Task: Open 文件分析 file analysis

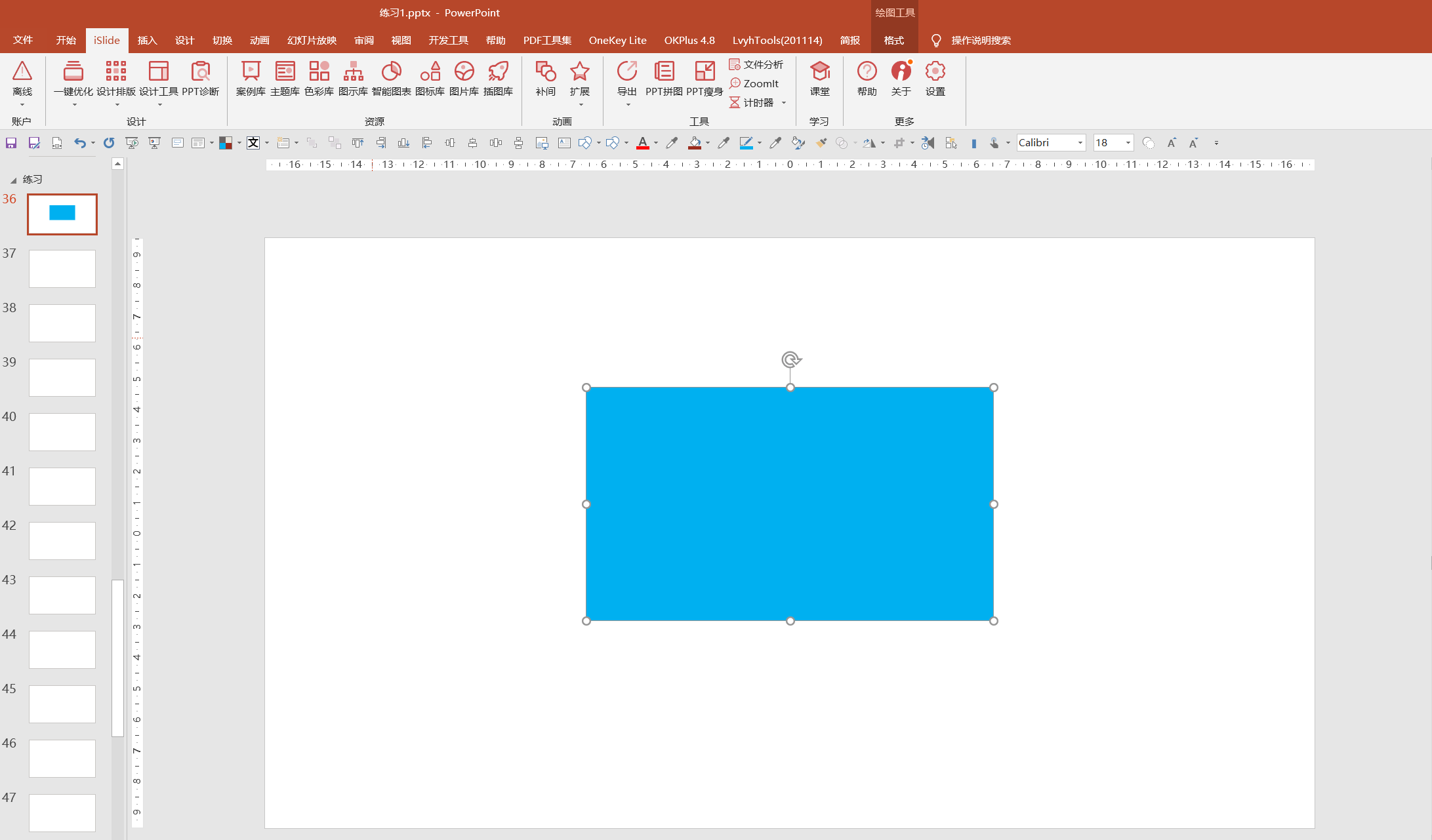Action: (x=756, y=64)
